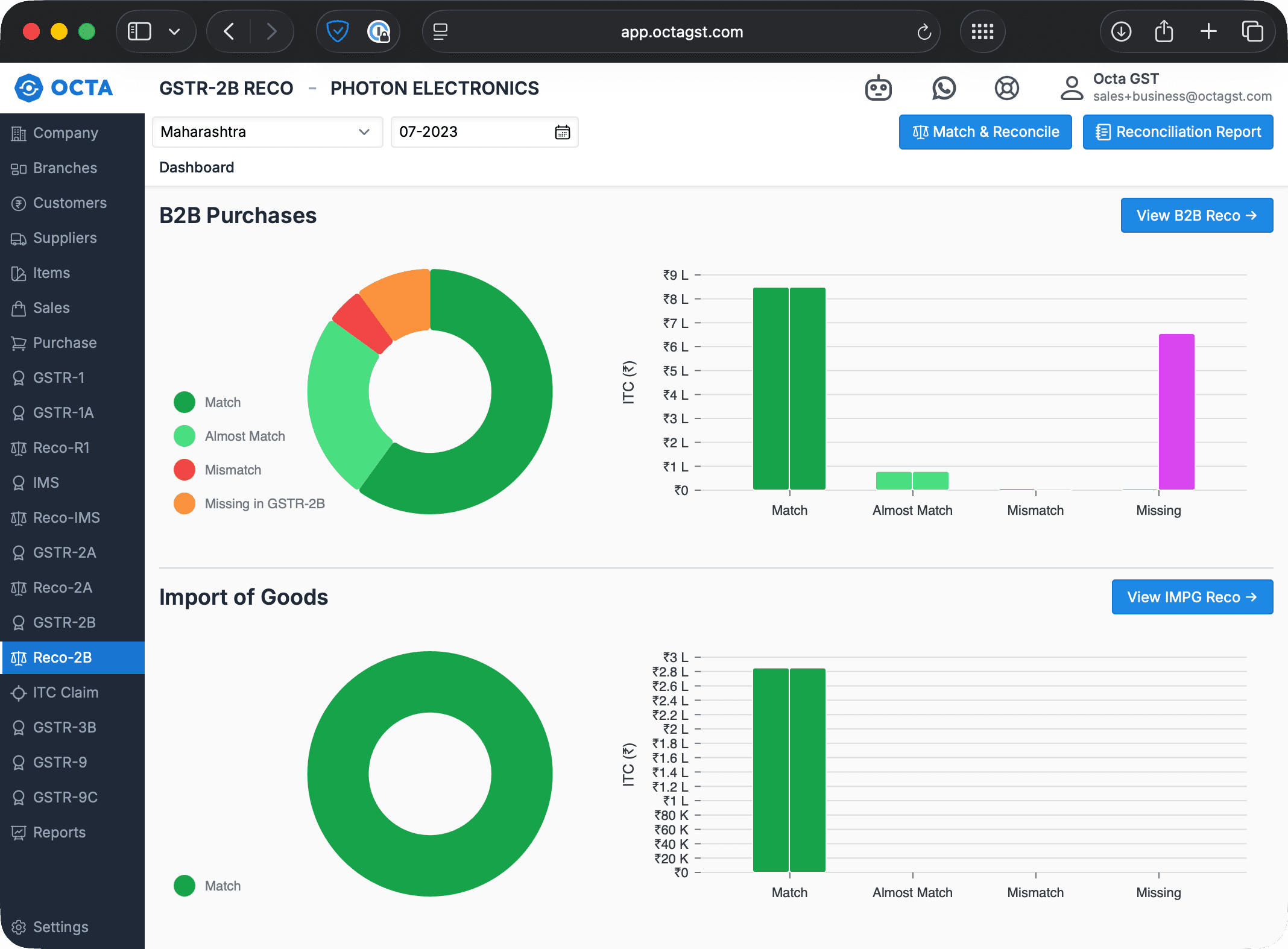Screen dimensions: 1288x949
Task: Click View B2B Reco button
Action: (1196, 215)
